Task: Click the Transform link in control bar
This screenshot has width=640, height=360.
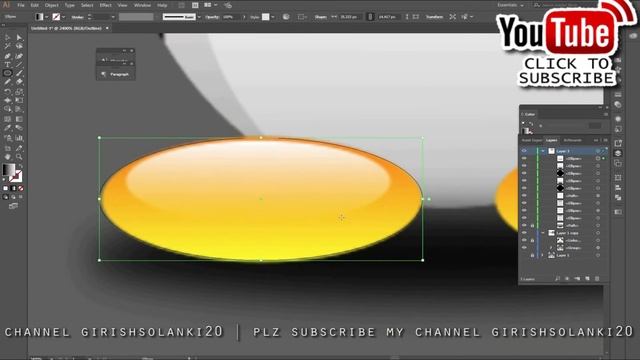Action: pyautogui.click(x=434, y=17)
